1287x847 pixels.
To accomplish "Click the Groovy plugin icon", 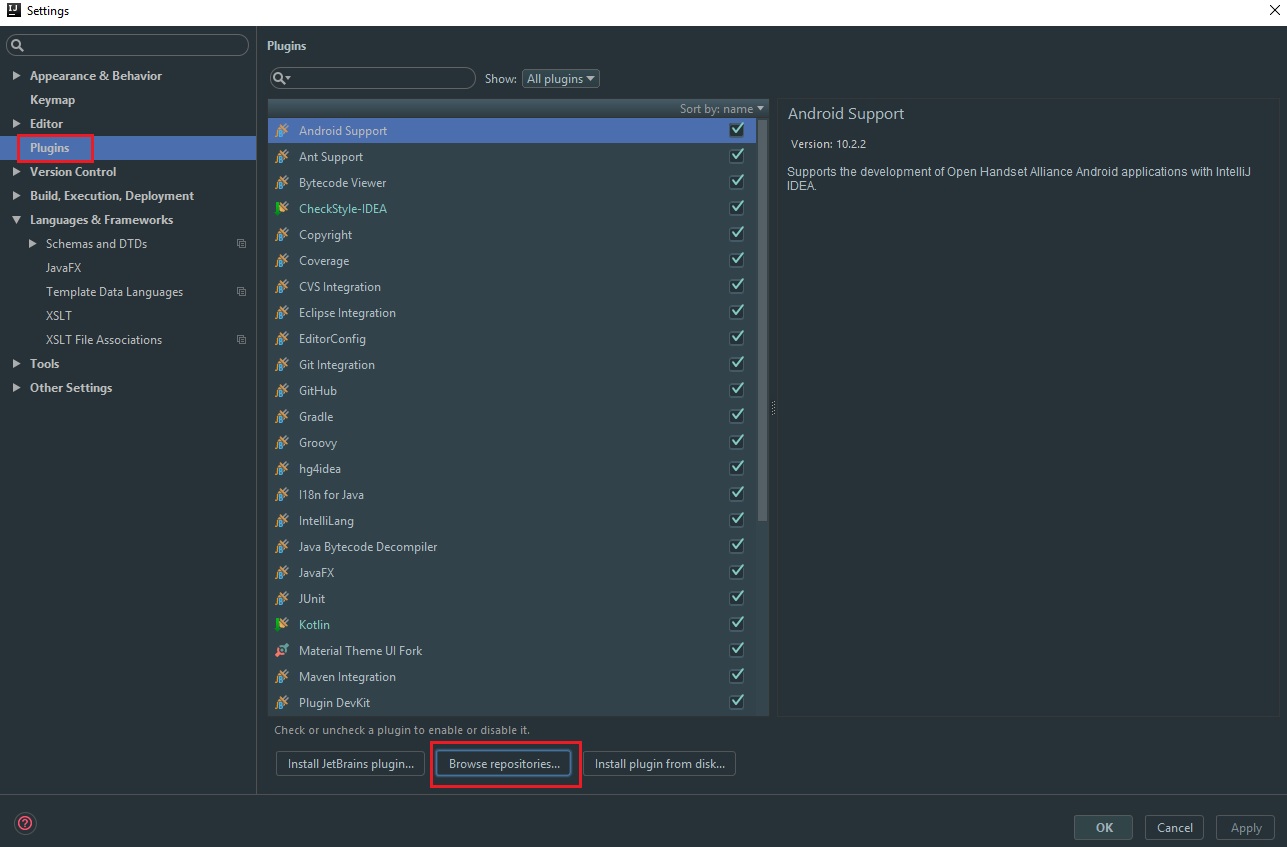I will click(x=282, y=443).
